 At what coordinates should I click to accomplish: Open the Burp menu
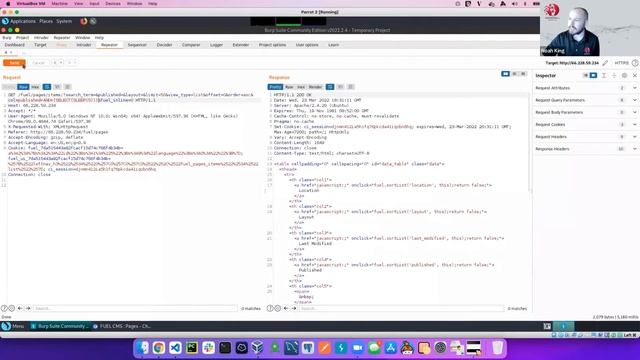pos(7,38)
